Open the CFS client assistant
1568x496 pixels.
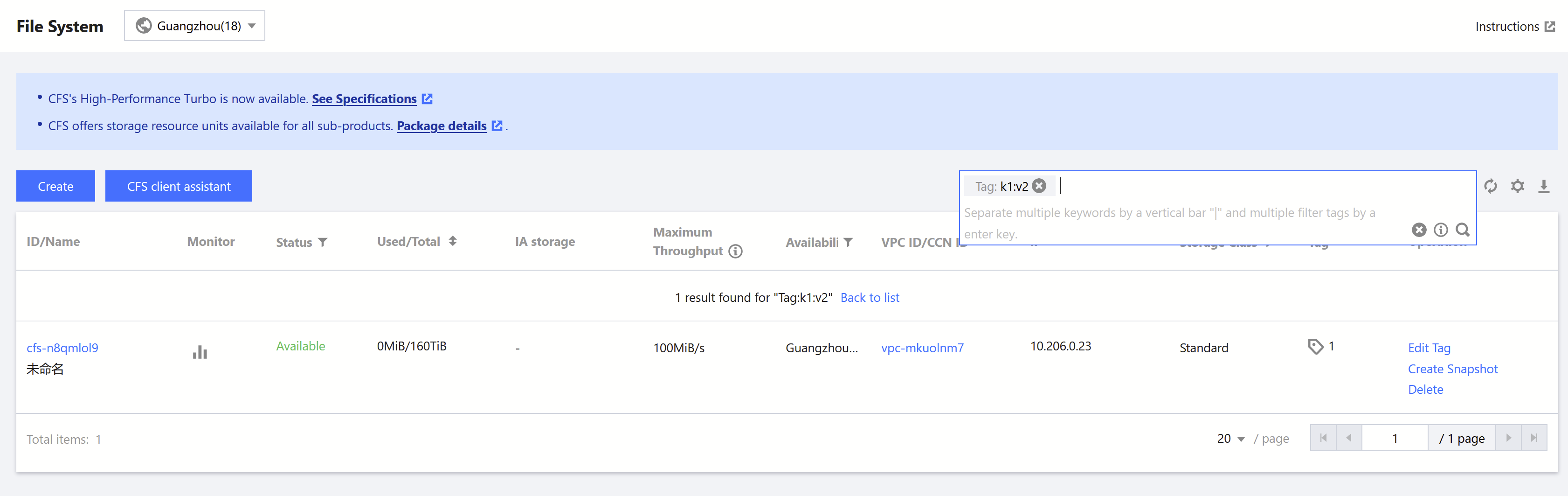point(179,186)
